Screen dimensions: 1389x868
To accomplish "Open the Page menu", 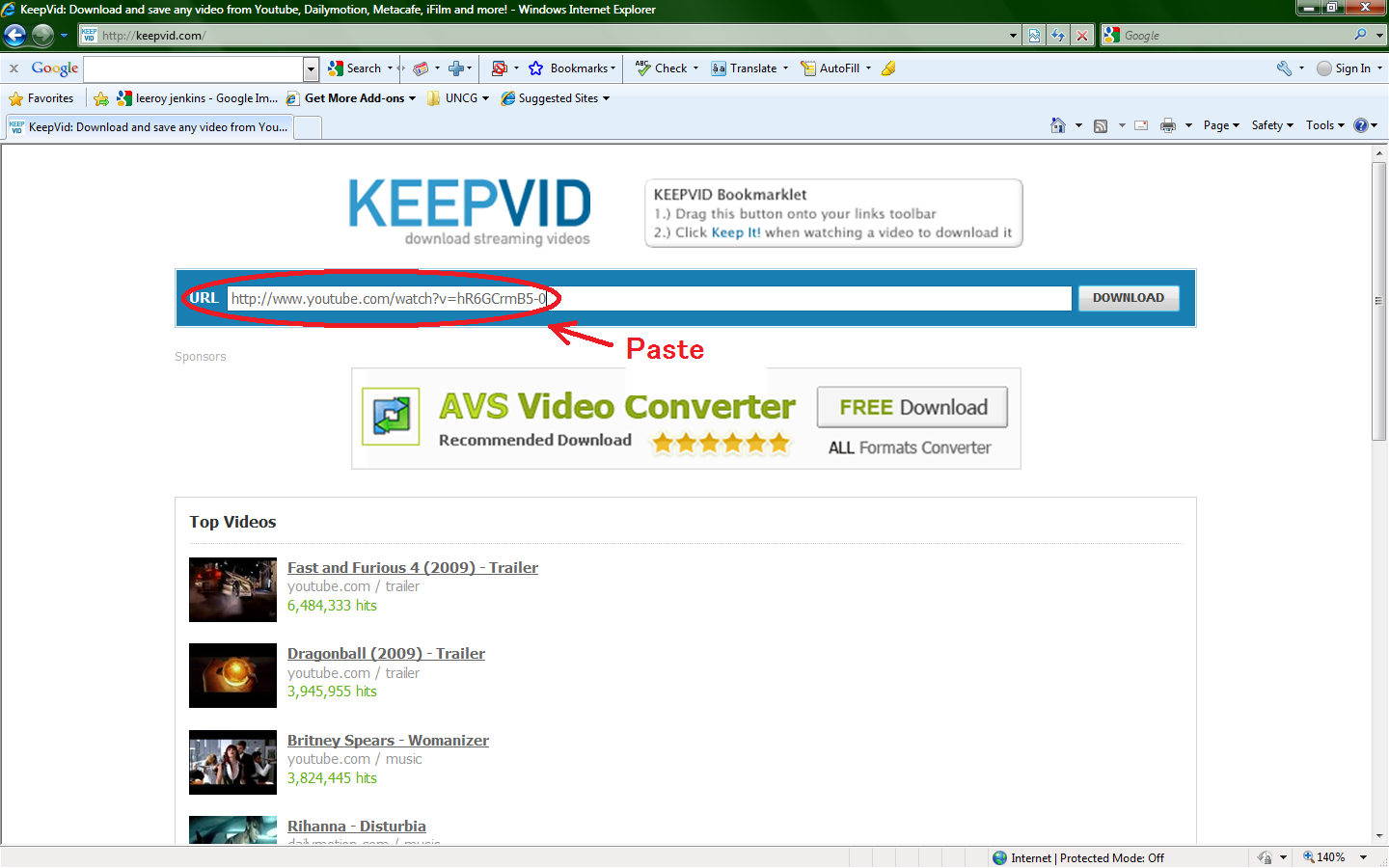I will coord(1221,125).
